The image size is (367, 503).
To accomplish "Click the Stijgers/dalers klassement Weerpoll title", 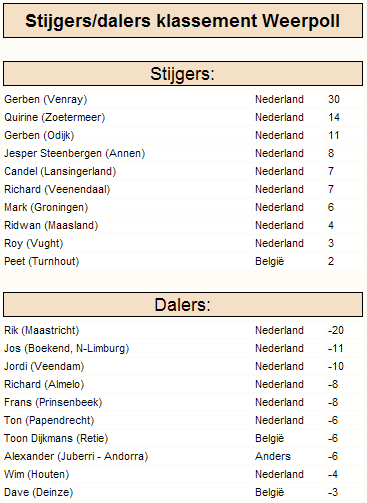I will click(183, 21).
